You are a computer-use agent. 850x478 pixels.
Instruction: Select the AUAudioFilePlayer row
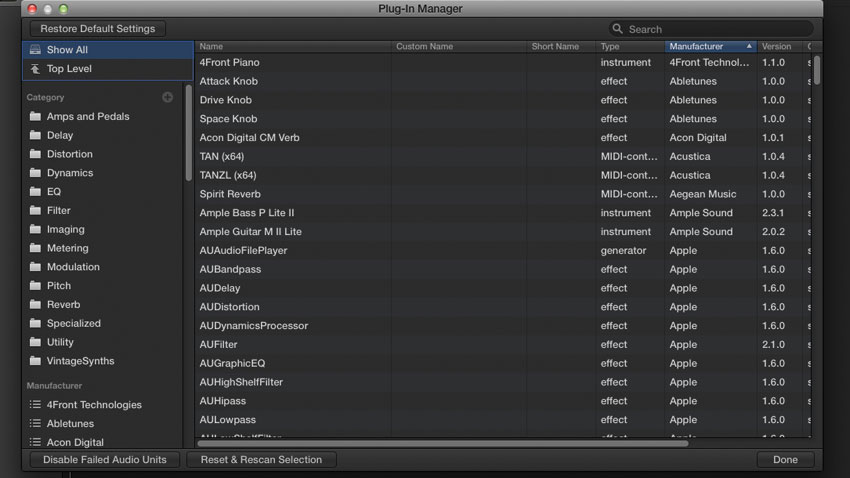503,250
